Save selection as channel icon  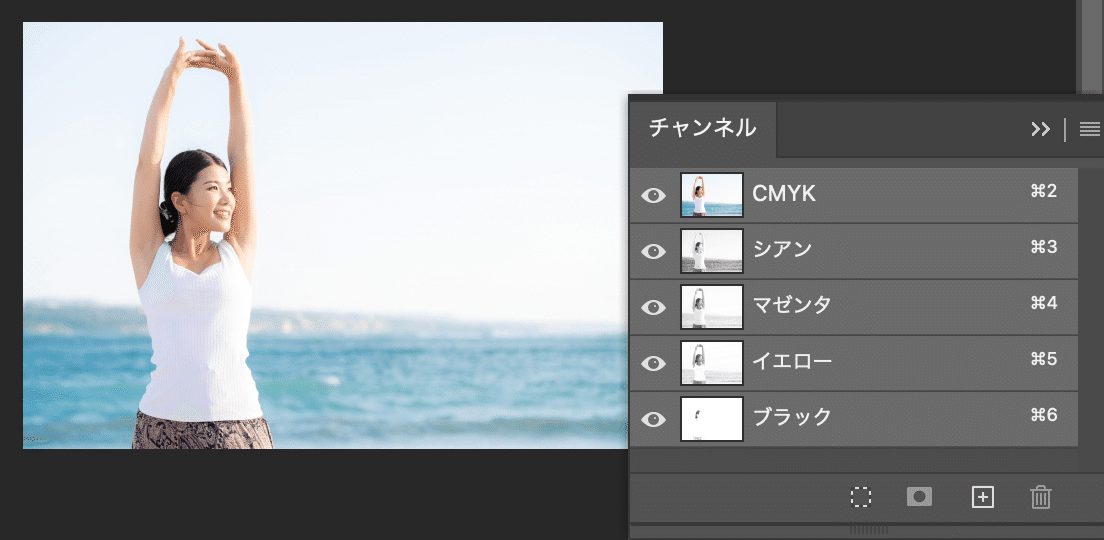(919, 497)
